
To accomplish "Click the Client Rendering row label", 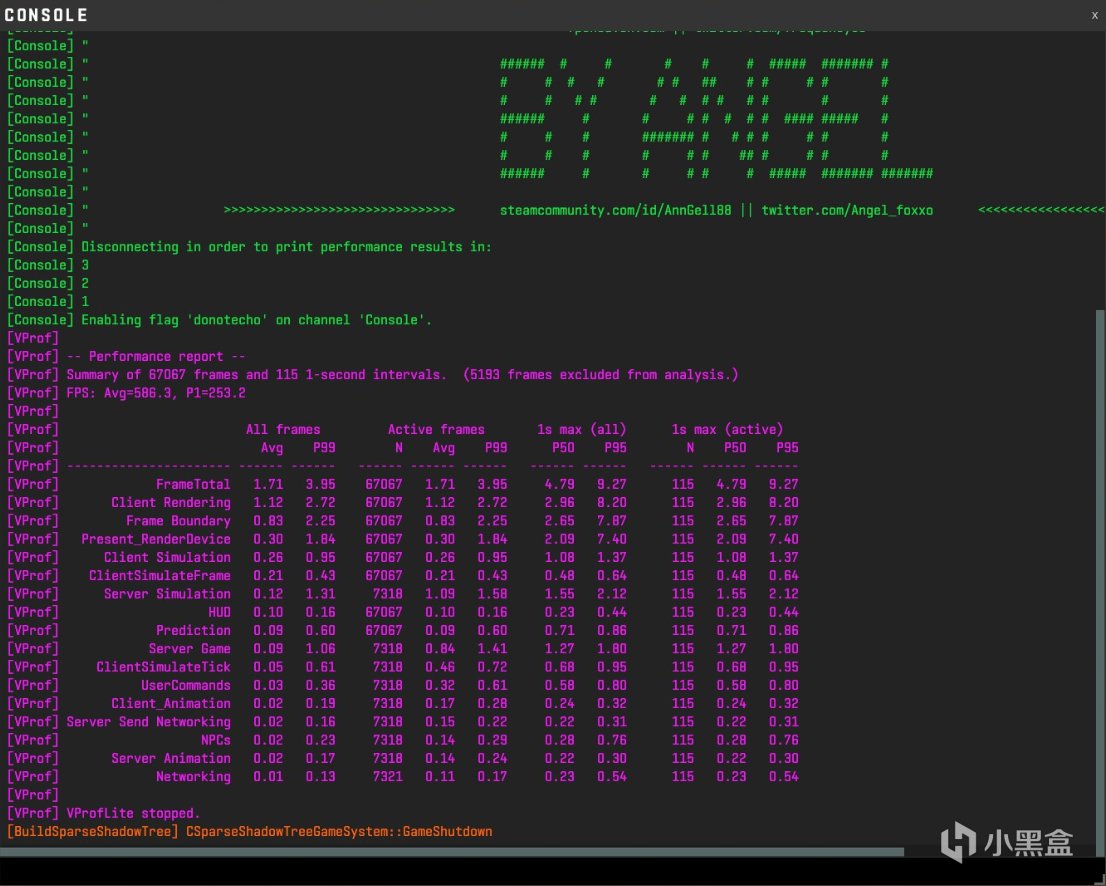I will [x=171, y=503].
